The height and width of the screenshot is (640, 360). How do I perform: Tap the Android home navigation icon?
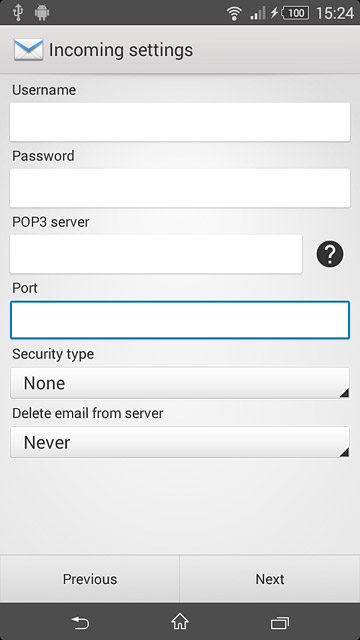180,622
